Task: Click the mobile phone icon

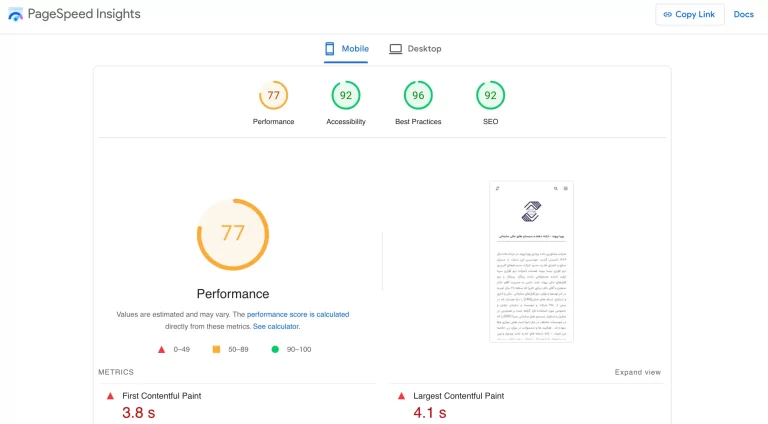Action: [329, 48]
